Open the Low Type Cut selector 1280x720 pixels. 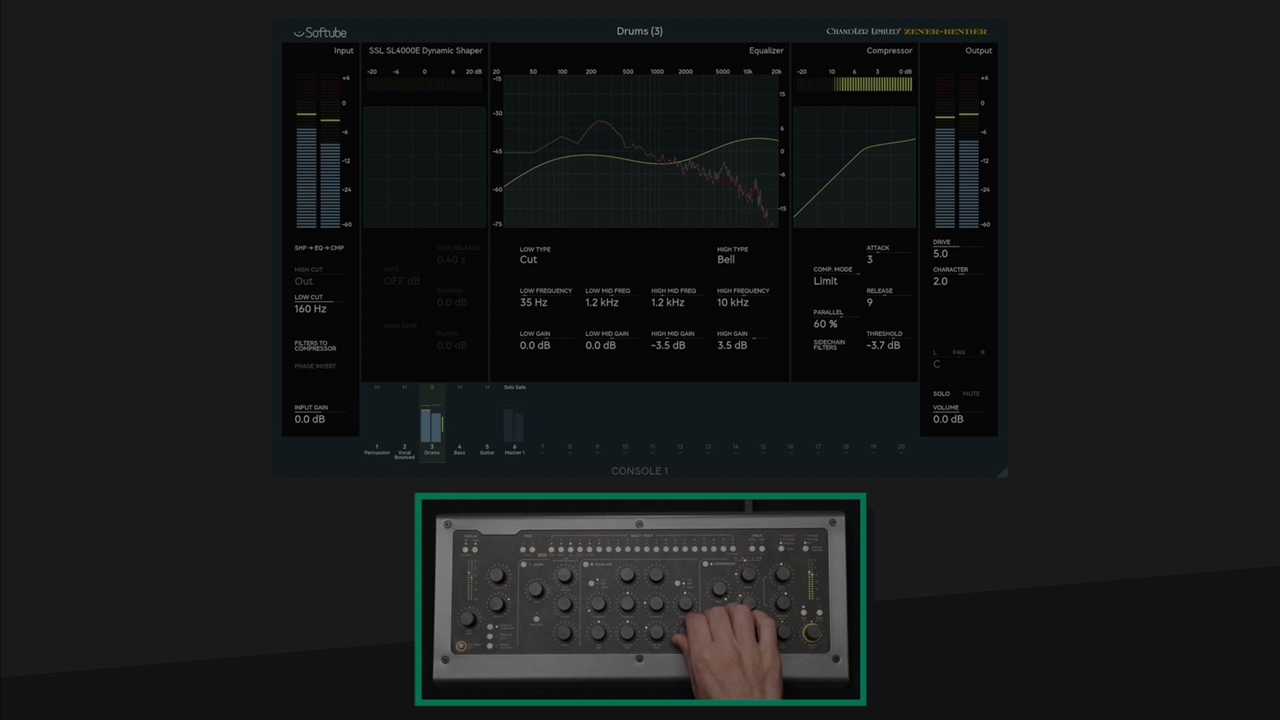pyautogui.click(x=528, y=260)
